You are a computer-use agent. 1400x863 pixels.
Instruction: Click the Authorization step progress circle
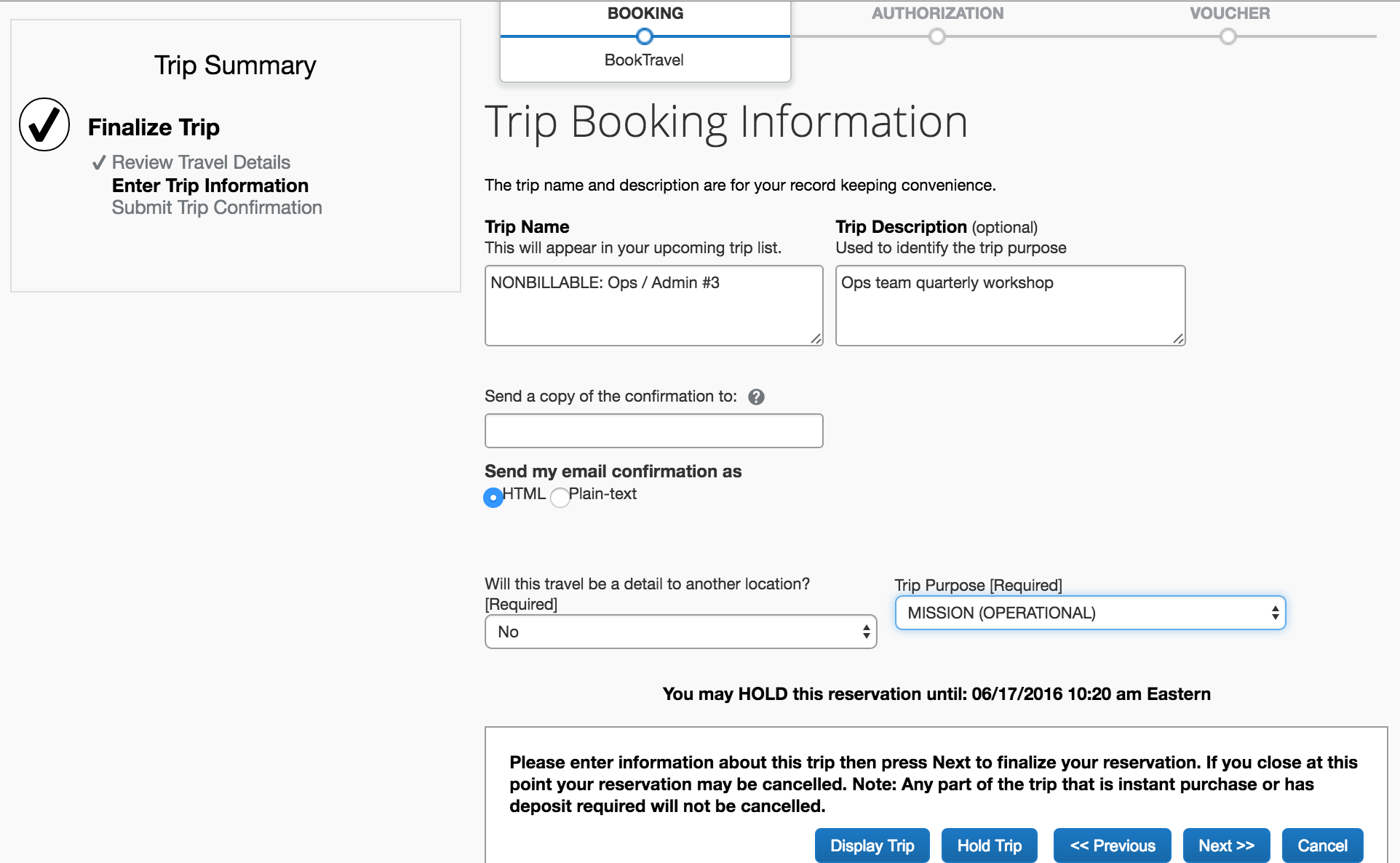pos(937,36)
